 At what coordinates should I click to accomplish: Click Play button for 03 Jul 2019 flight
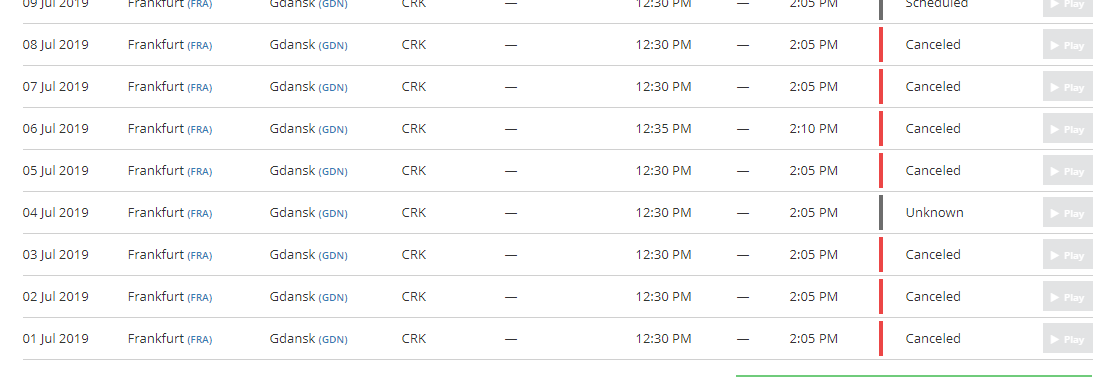pos(1067,255)
